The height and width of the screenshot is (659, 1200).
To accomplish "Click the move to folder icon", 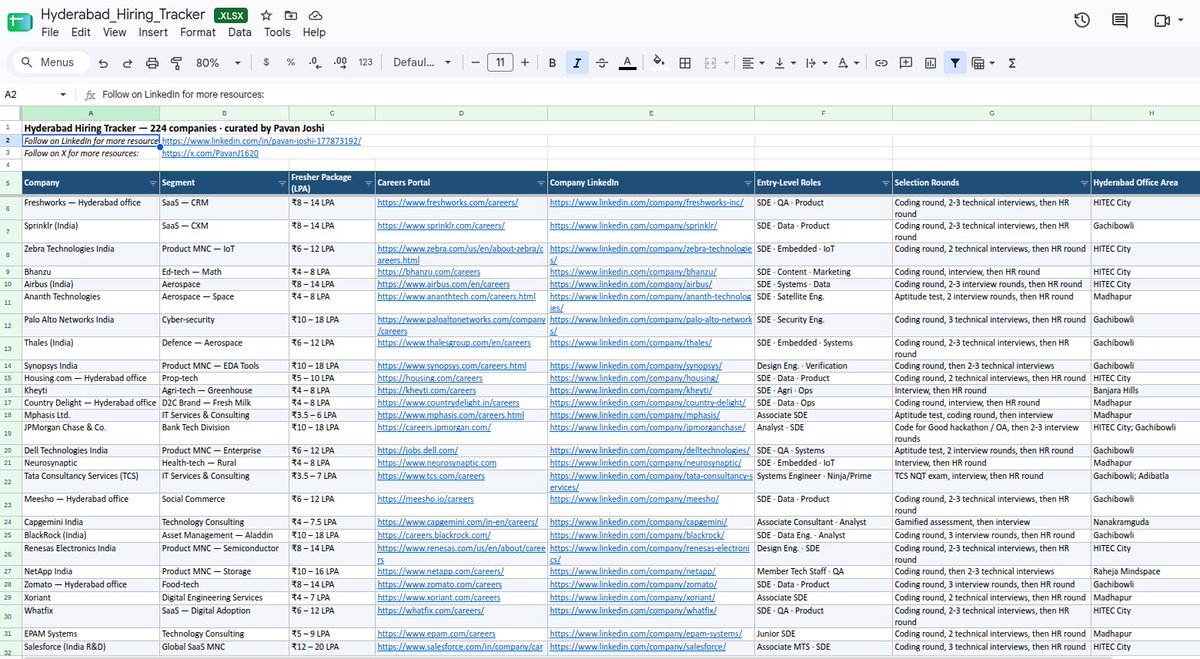I will (290, 16).
